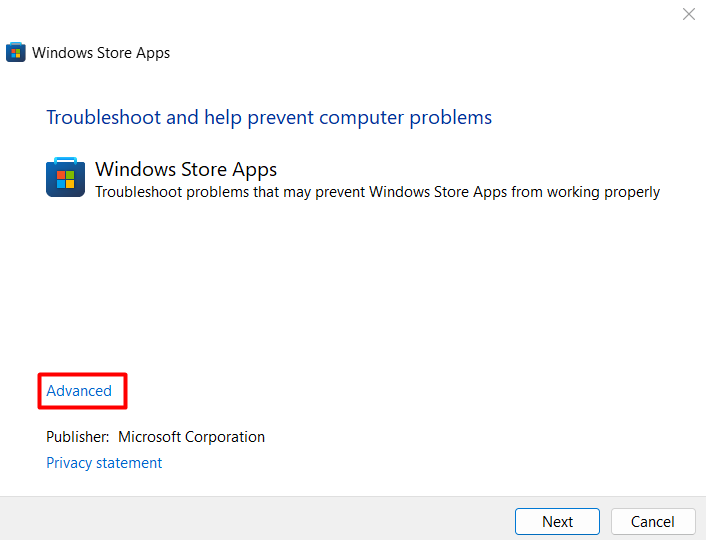The height and width of the screenshot is (540, 706).
Task: Click the Cancel button
Action: pos(652,521)
